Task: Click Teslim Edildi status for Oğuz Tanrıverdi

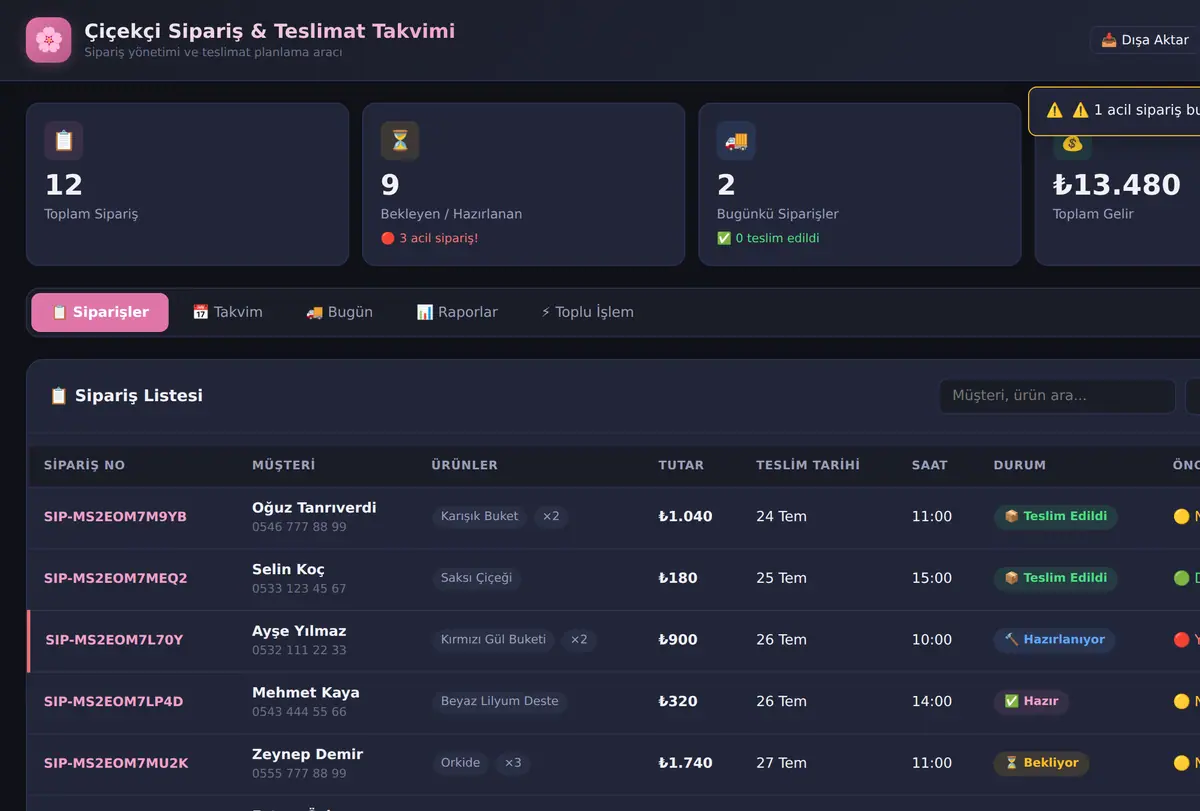Action: tap(1056, 517)
